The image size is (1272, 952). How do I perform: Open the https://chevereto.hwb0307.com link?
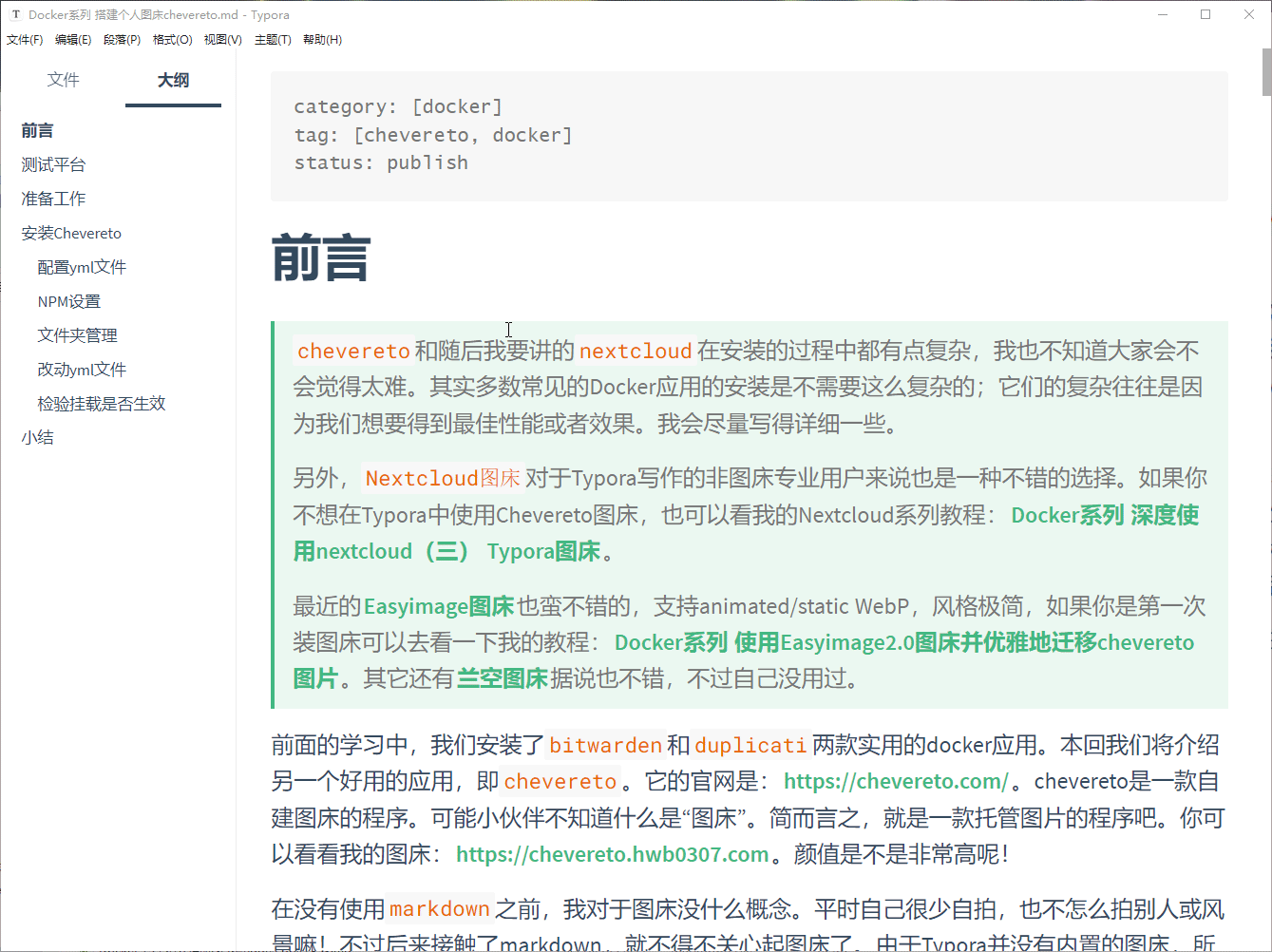[612, 854]
